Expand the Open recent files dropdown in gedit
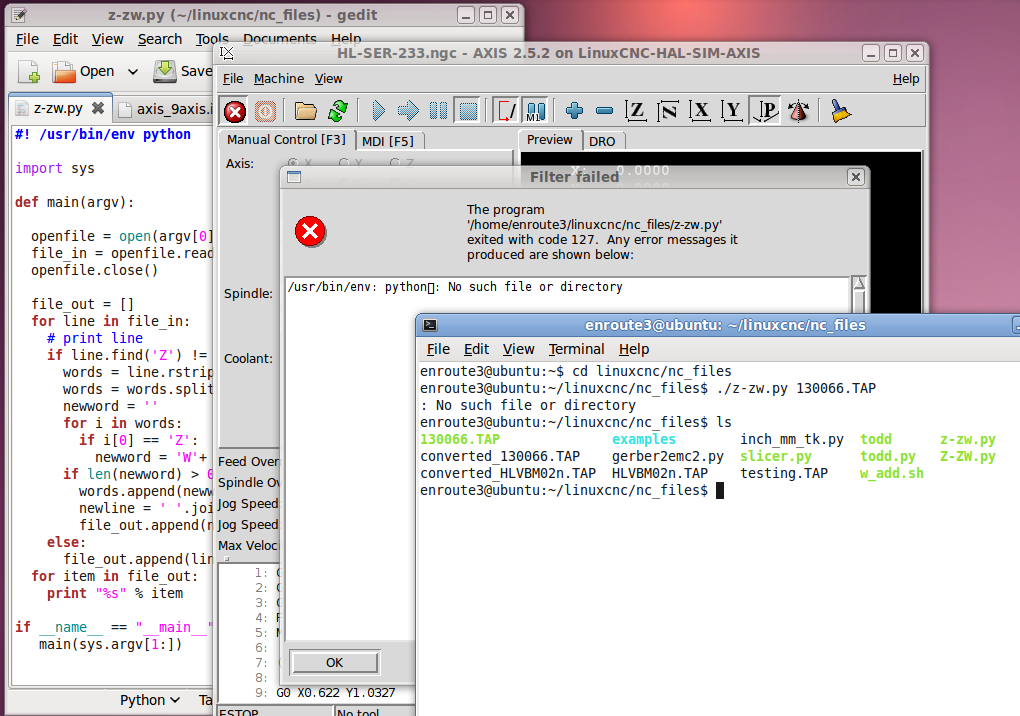1020x716 pixels. 133,72
